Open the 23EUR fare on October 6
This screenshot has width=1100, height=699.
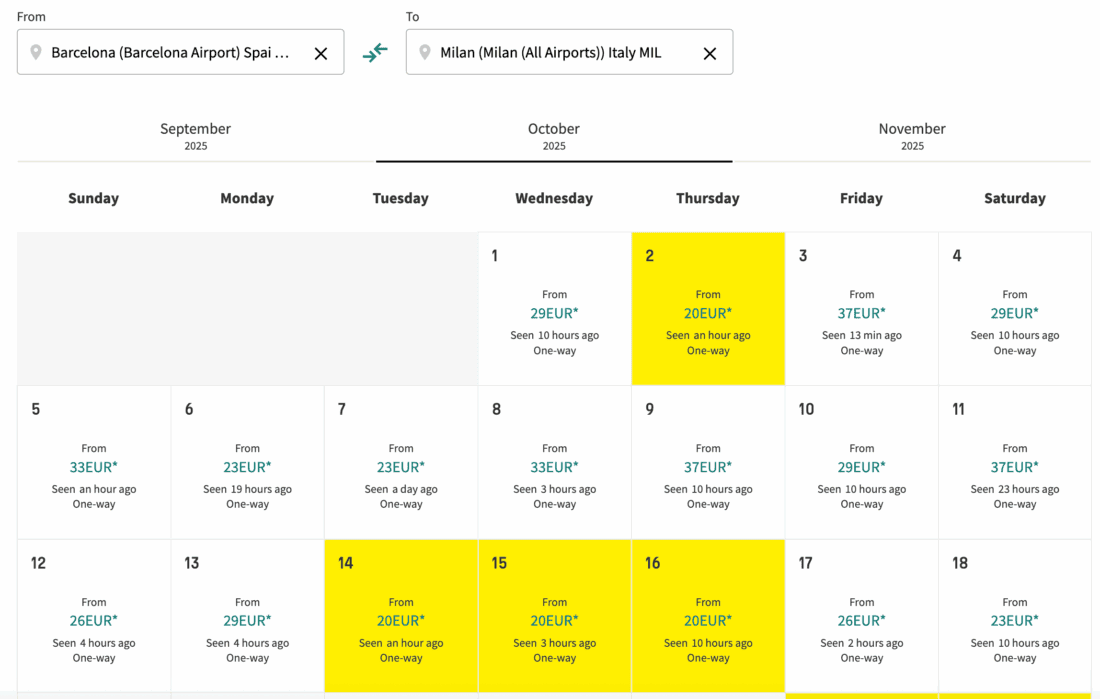click(247, 467)
